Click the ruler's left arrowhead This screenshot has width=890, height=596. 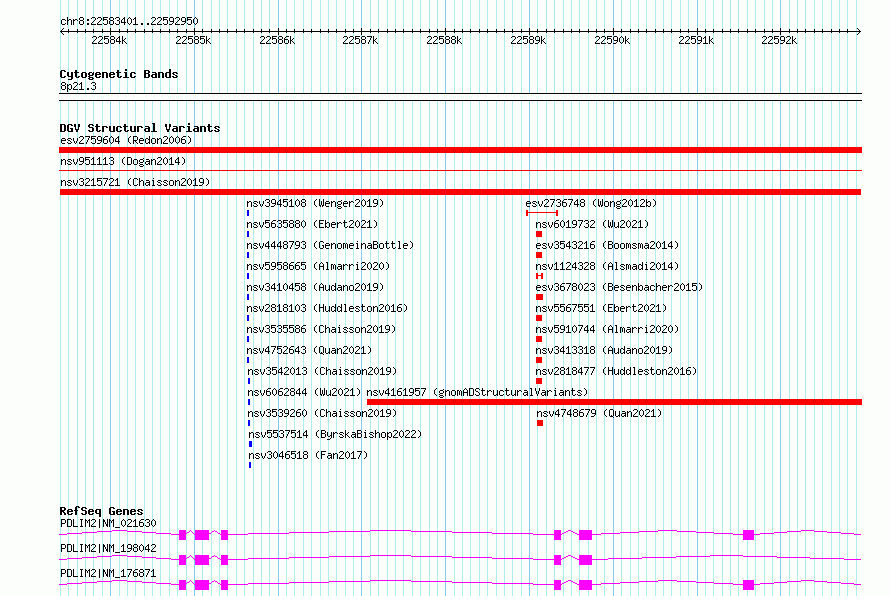62,31
